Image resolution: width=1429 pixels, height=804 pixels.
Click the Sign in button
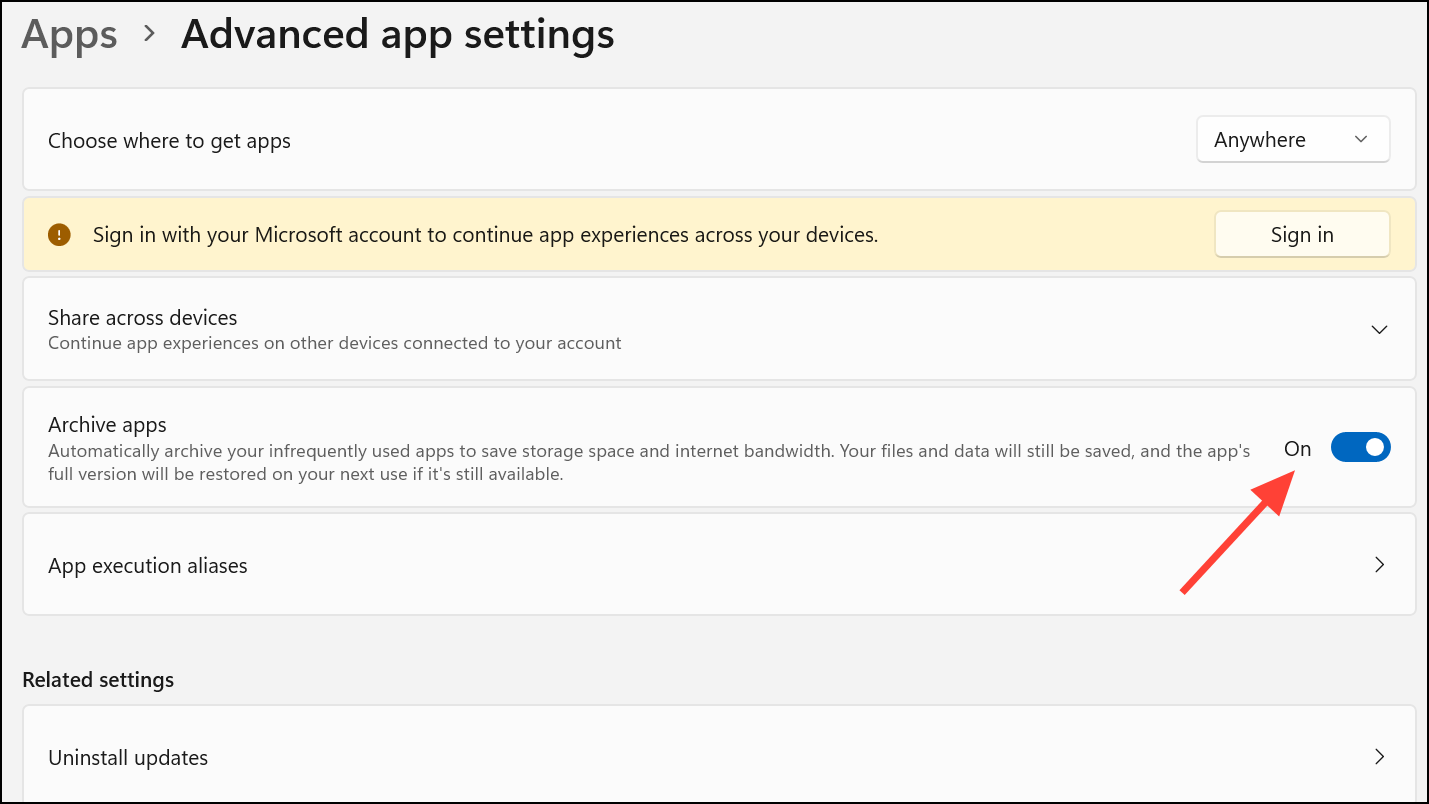(1302, 234)
